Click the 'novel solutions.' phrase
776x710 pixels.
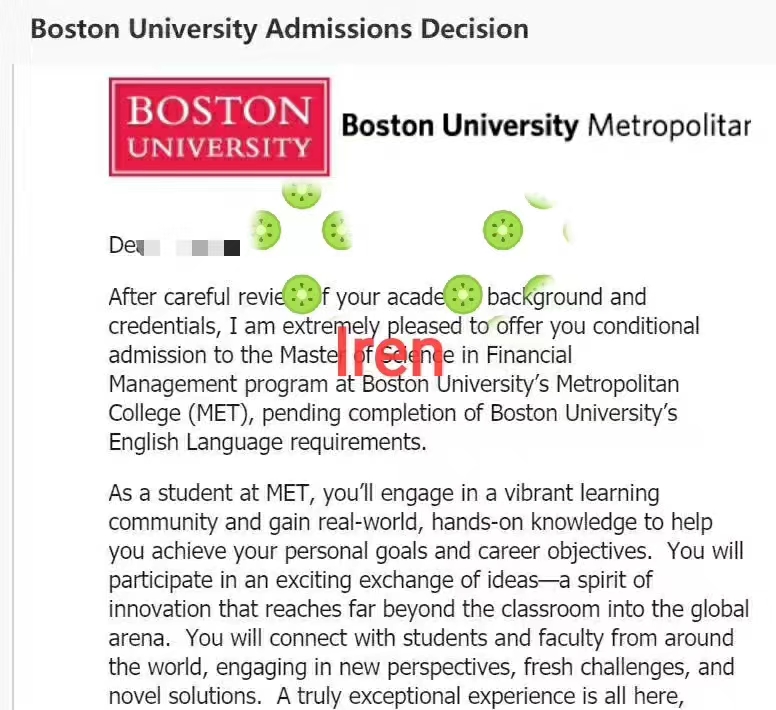185,696
